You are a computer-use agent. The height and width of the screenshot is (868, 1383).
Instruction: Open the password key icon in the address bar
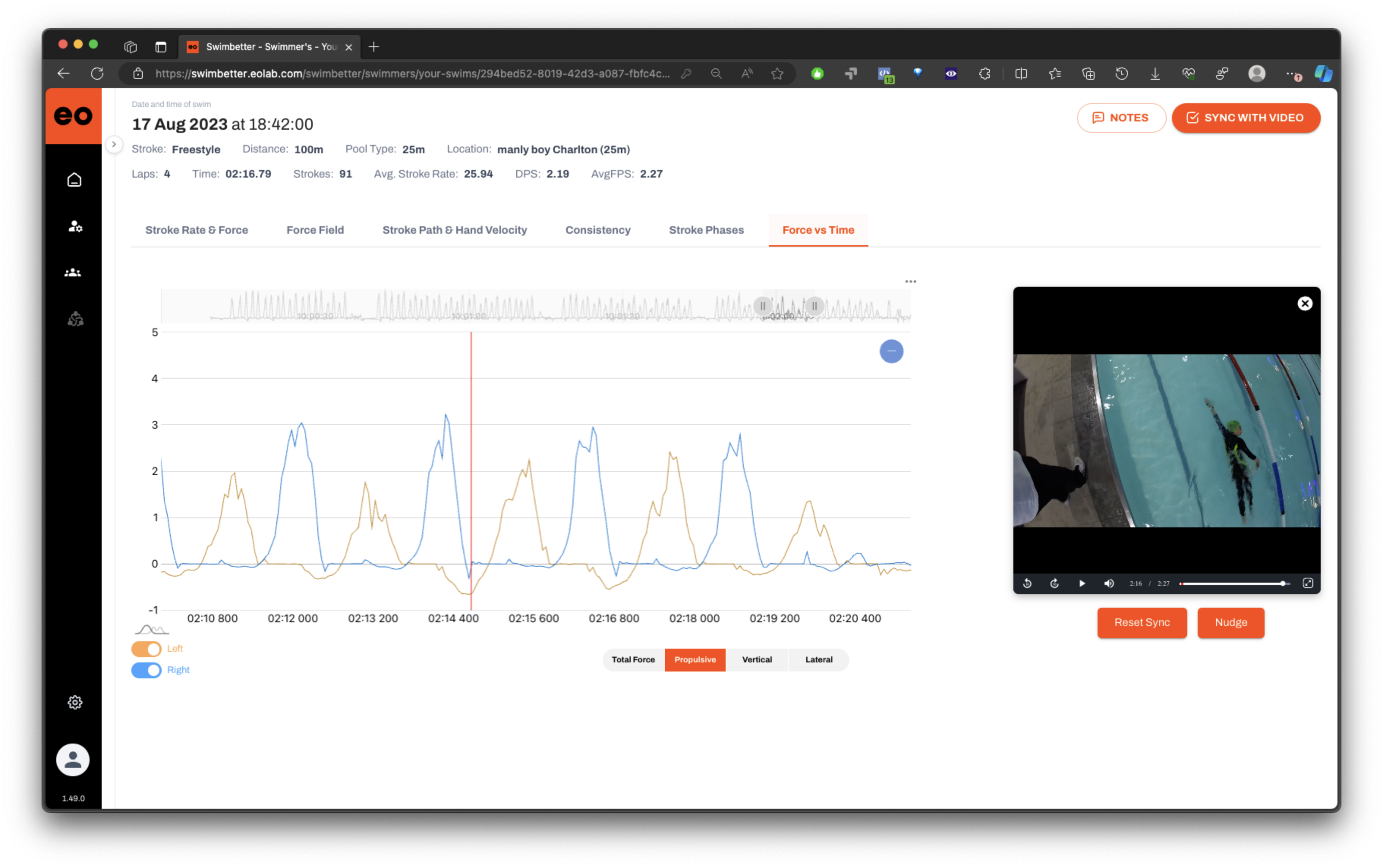click(686, 74)
